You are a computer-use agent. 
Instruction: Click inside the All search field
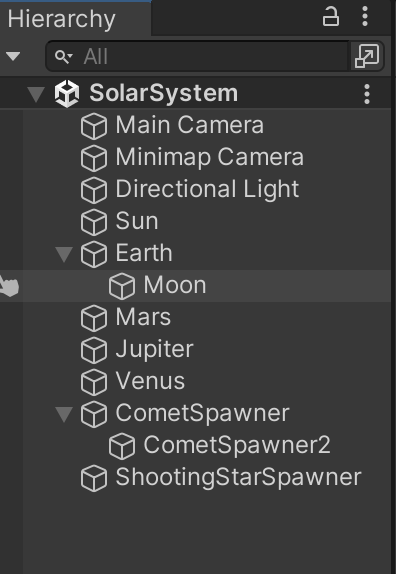214,56
